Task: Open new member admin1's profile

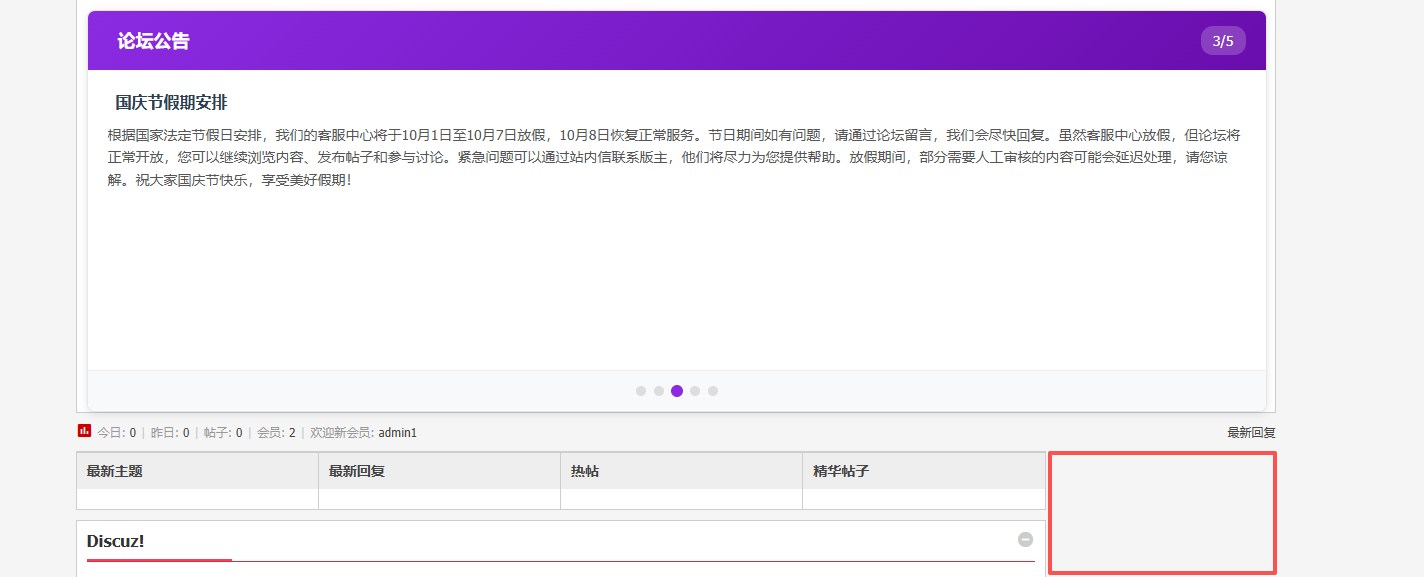Action: tap(399, 432)
